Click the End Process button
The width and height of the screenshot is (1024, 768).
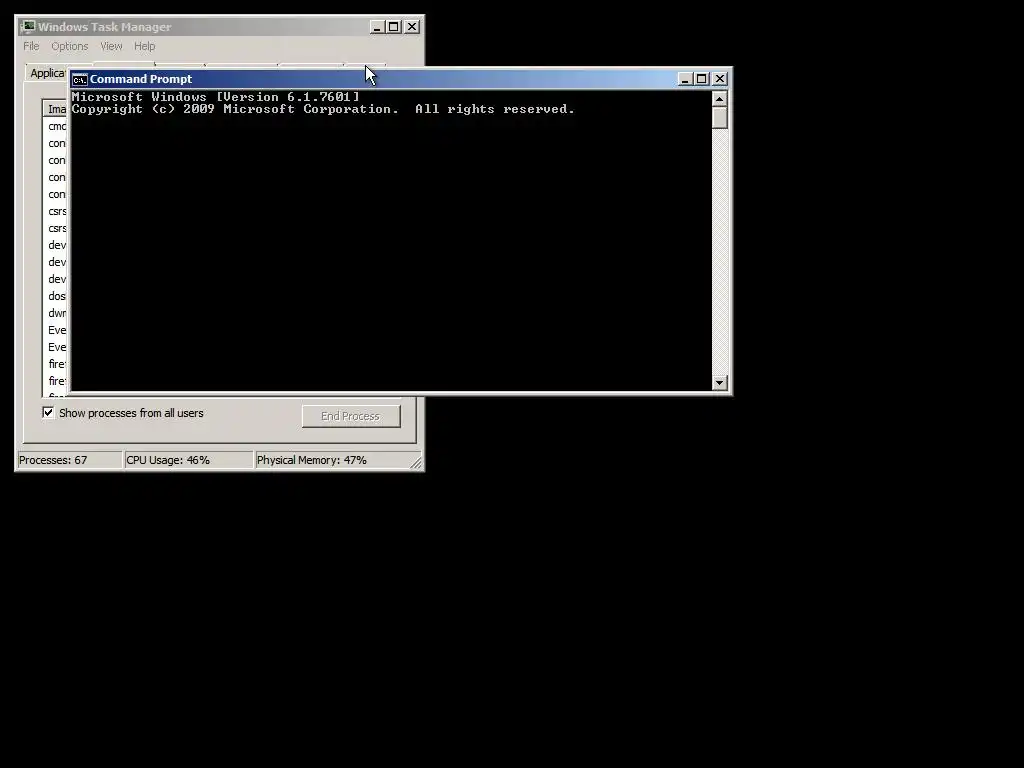[351, 416]
